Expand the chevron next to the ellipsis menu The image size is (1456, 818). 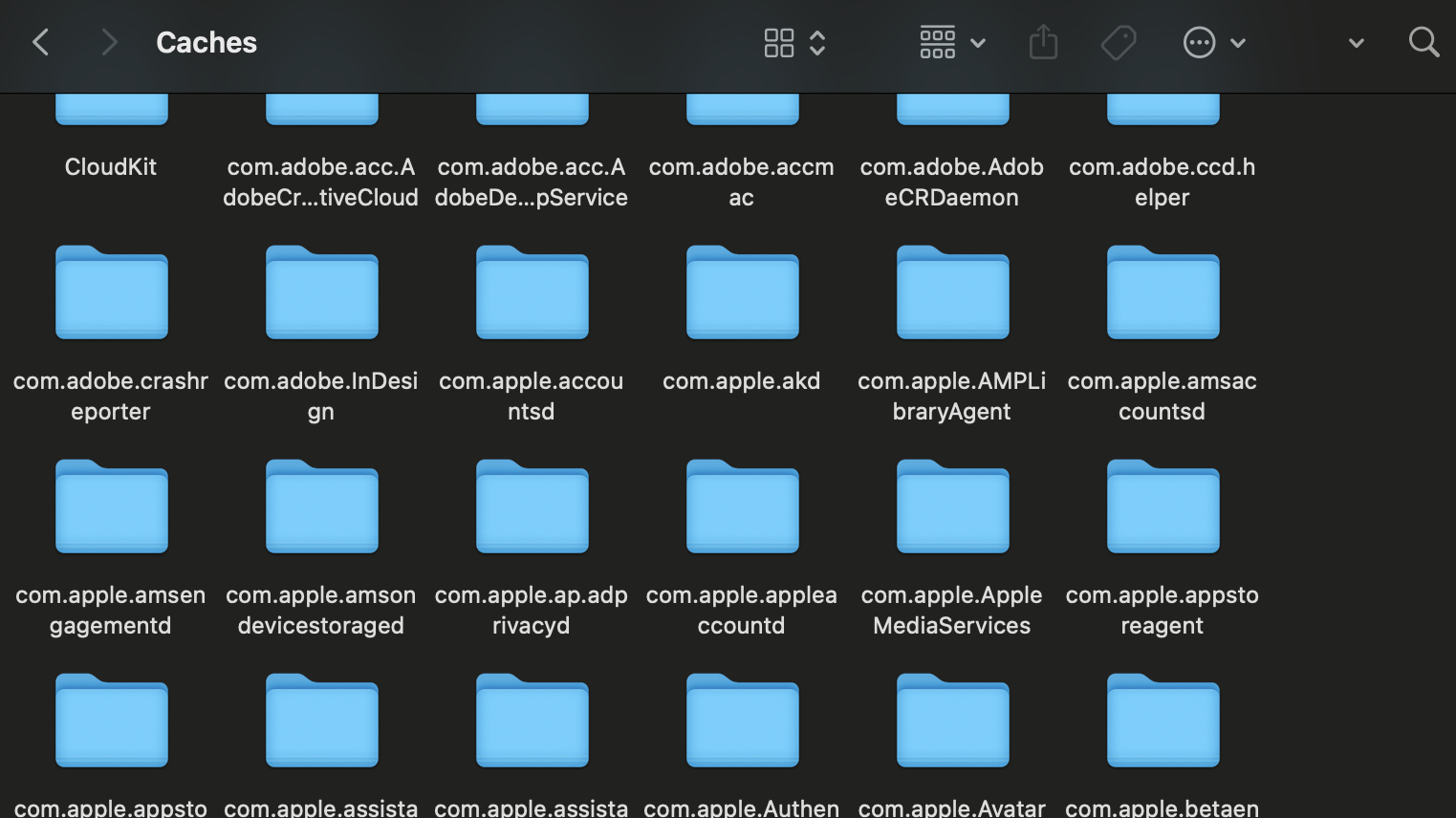tap(1238, 42)
